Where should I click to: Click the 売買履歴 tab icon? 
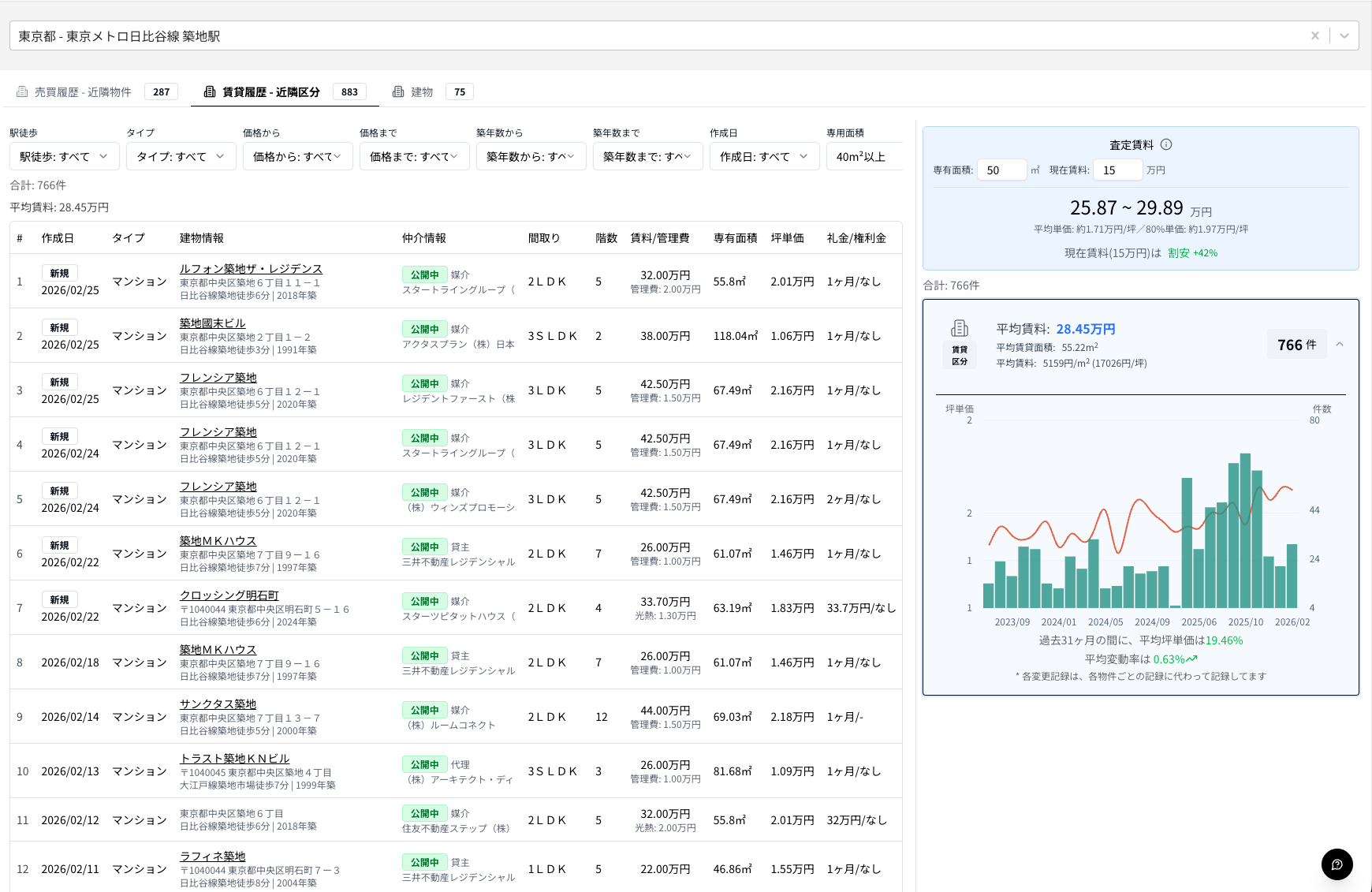pos(22,92)
